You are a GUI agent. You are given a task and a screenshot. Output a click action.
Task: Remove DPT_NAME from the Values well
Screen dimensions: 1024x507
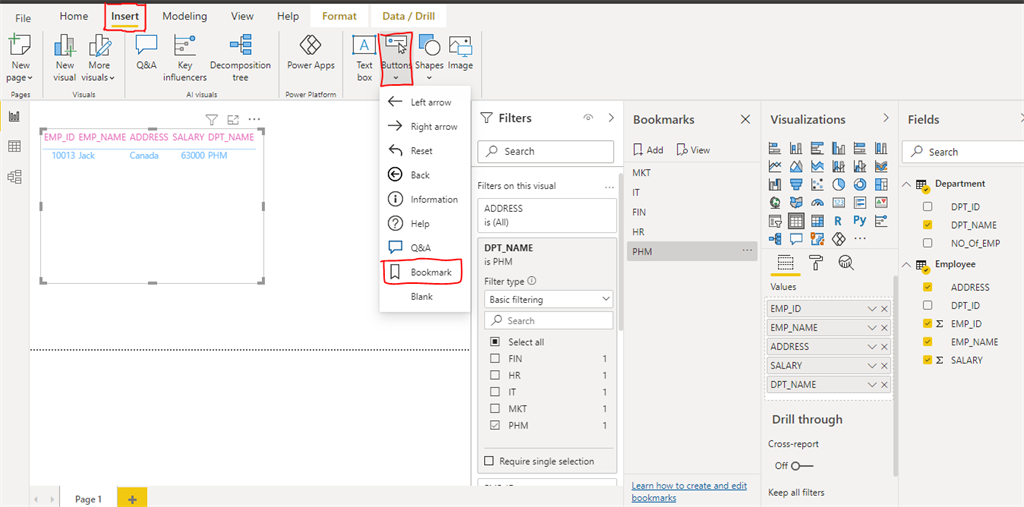884,385
